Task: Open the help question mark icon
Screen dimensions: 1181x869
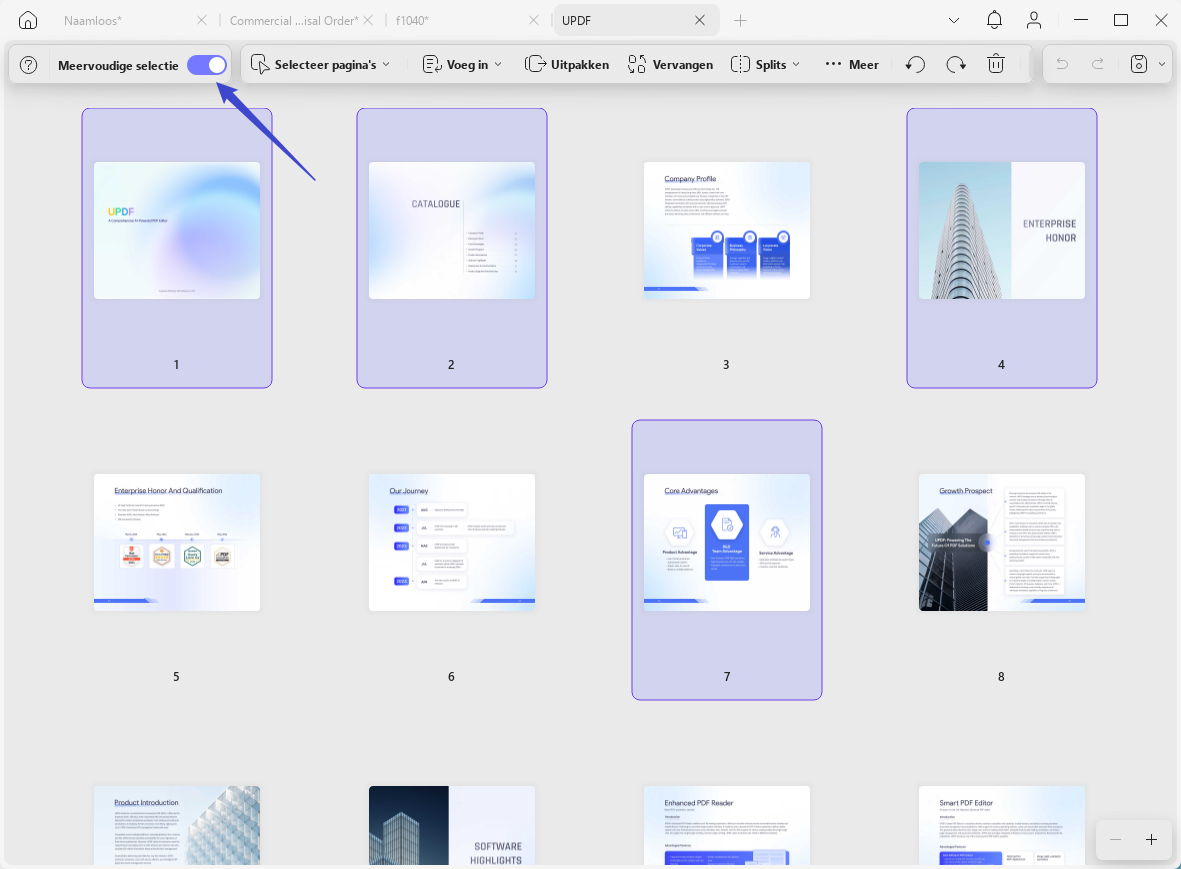Action: 29,65
